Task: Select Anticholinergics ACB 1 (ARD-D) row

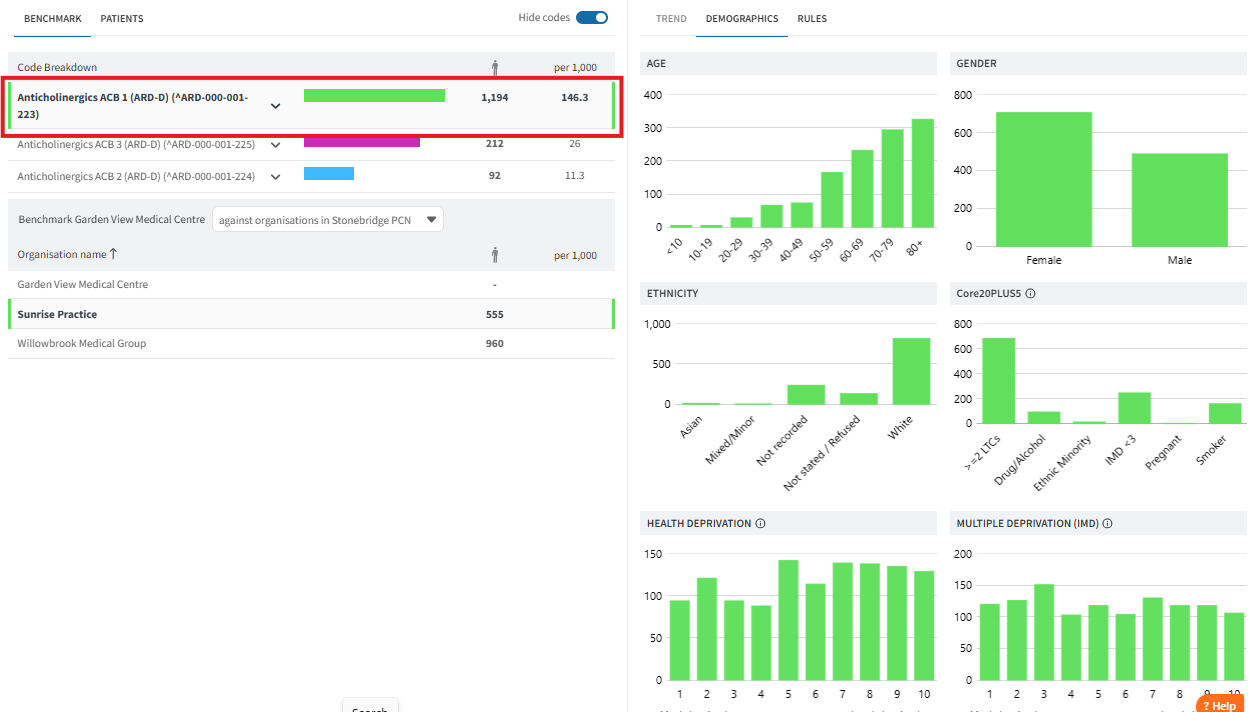Action: pyautogui.click(x=311, y=106)
